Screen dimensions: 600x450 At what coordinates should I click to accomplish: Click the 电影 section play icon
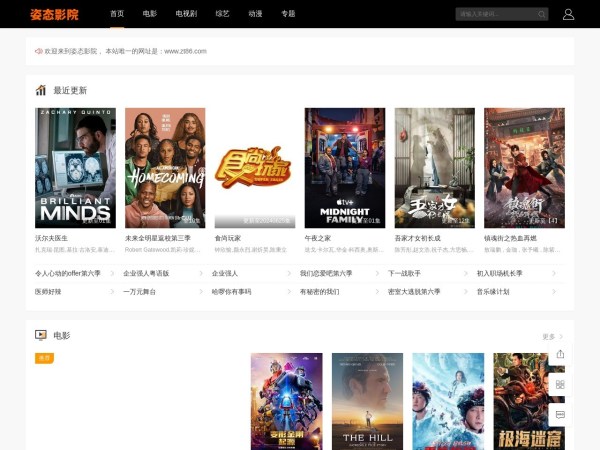pyautogui.click(x=41, y=335)
